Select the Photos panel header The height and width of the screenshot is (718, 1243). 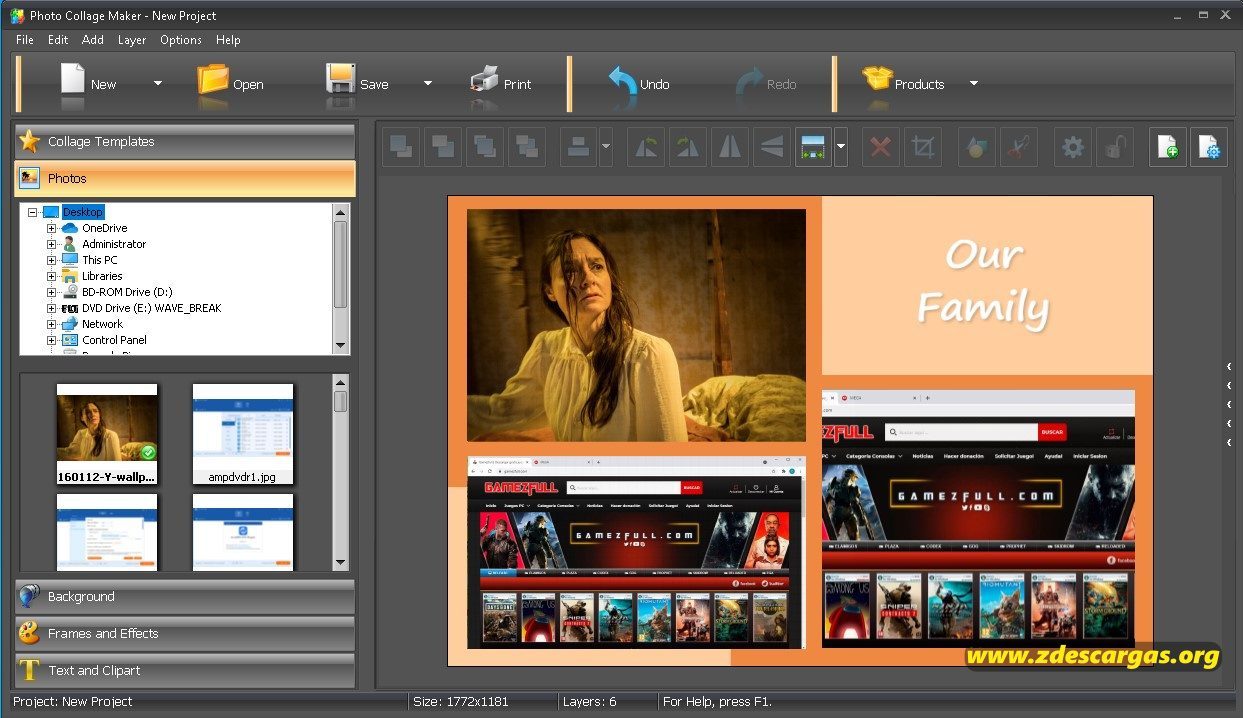click(185, 178)
